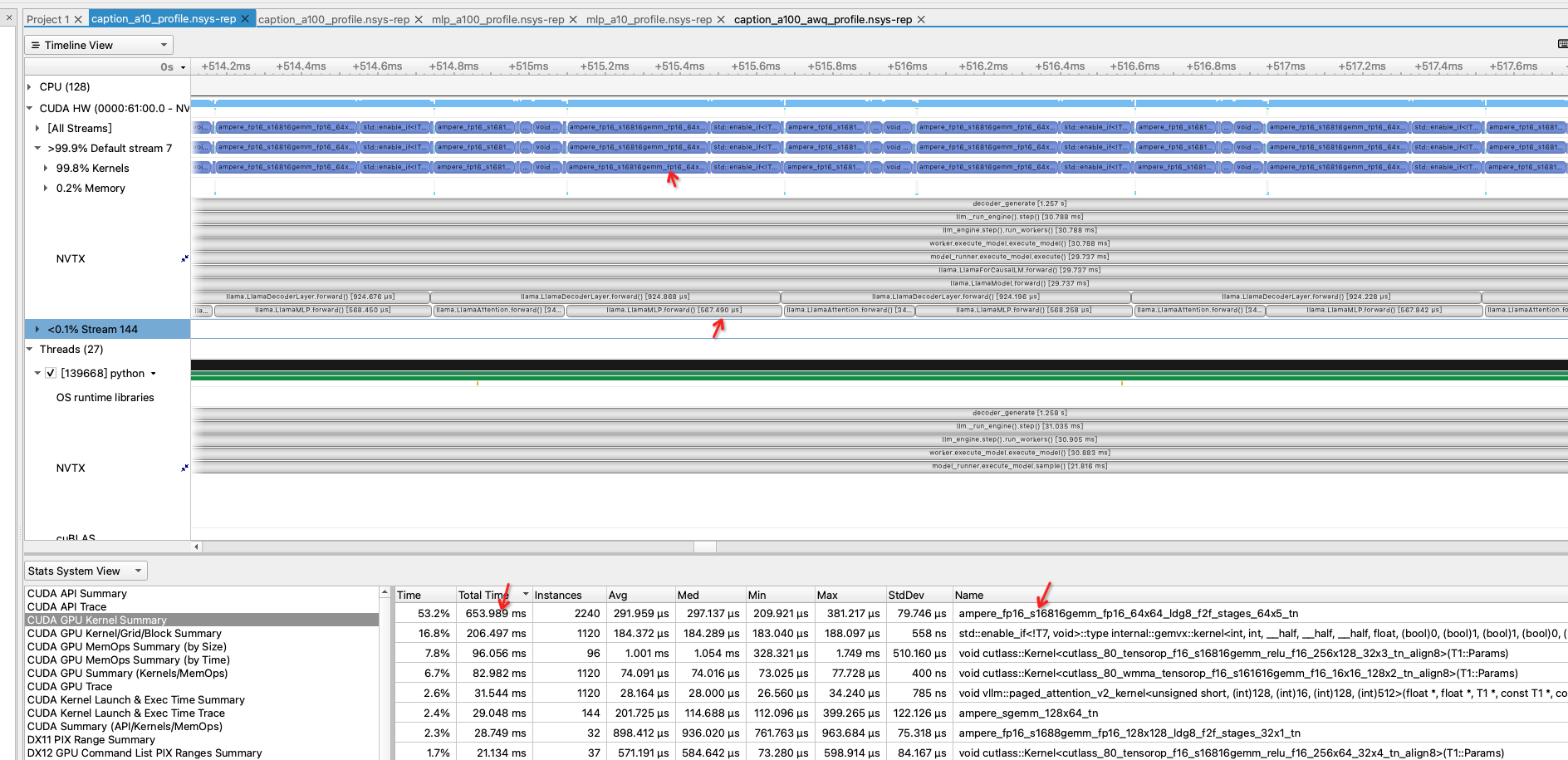Open the Stats System View dropdown
This screenshot has height=760, width=1568.
(x=86, y=571)
